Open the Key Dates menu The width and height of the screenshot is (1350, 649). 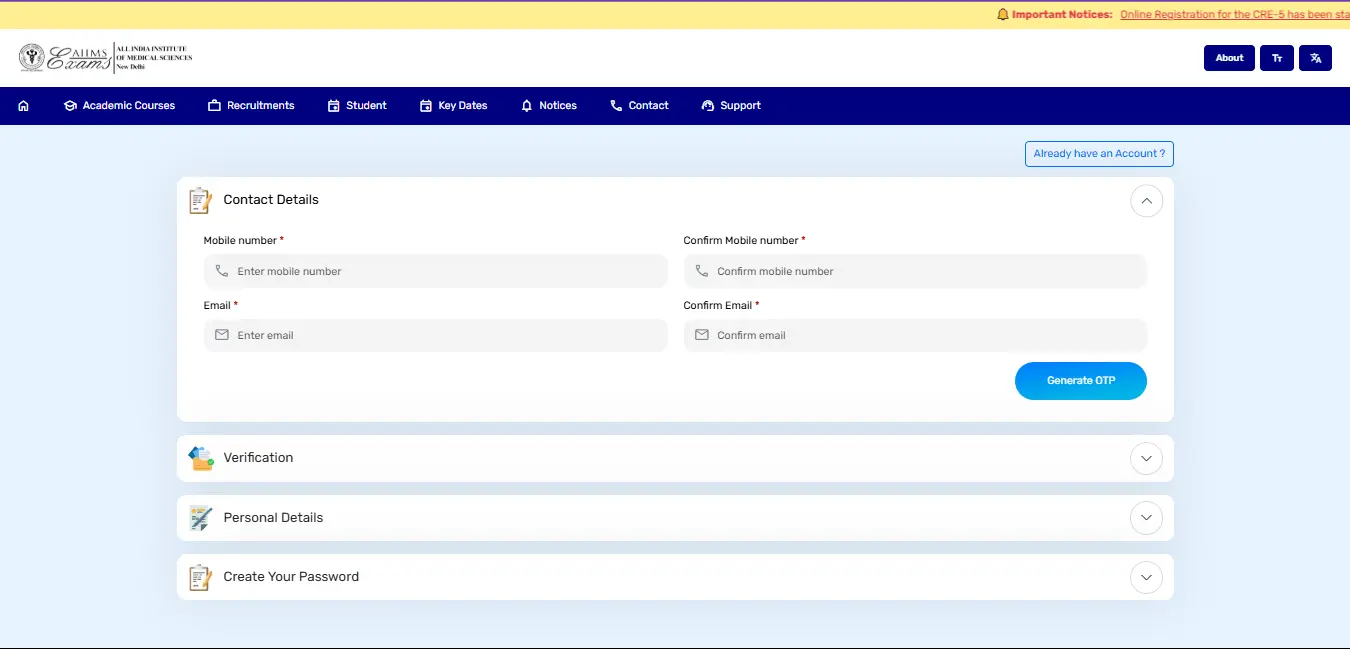[x=454, y=106]
